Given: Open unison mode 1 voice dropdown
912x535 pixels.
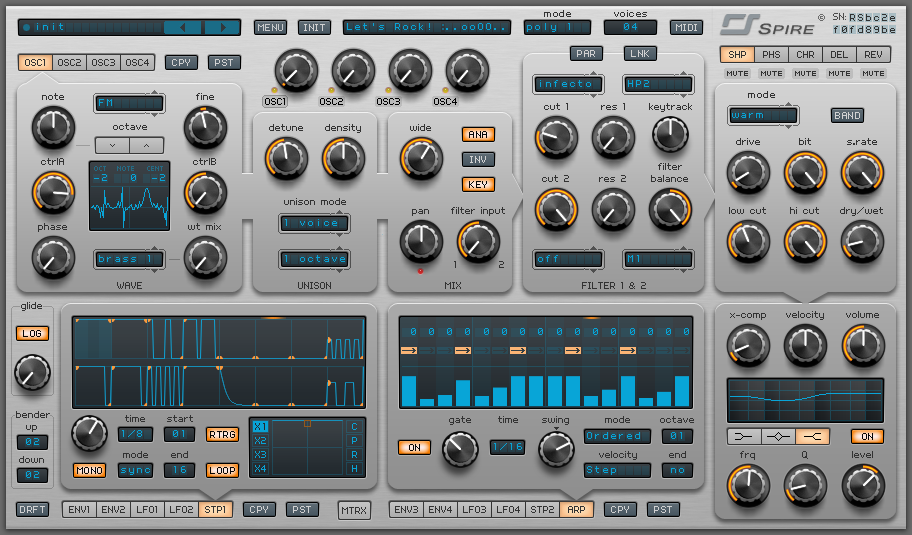Looking at the screenshot, I should pyautogui.click(x=314, y=223).
